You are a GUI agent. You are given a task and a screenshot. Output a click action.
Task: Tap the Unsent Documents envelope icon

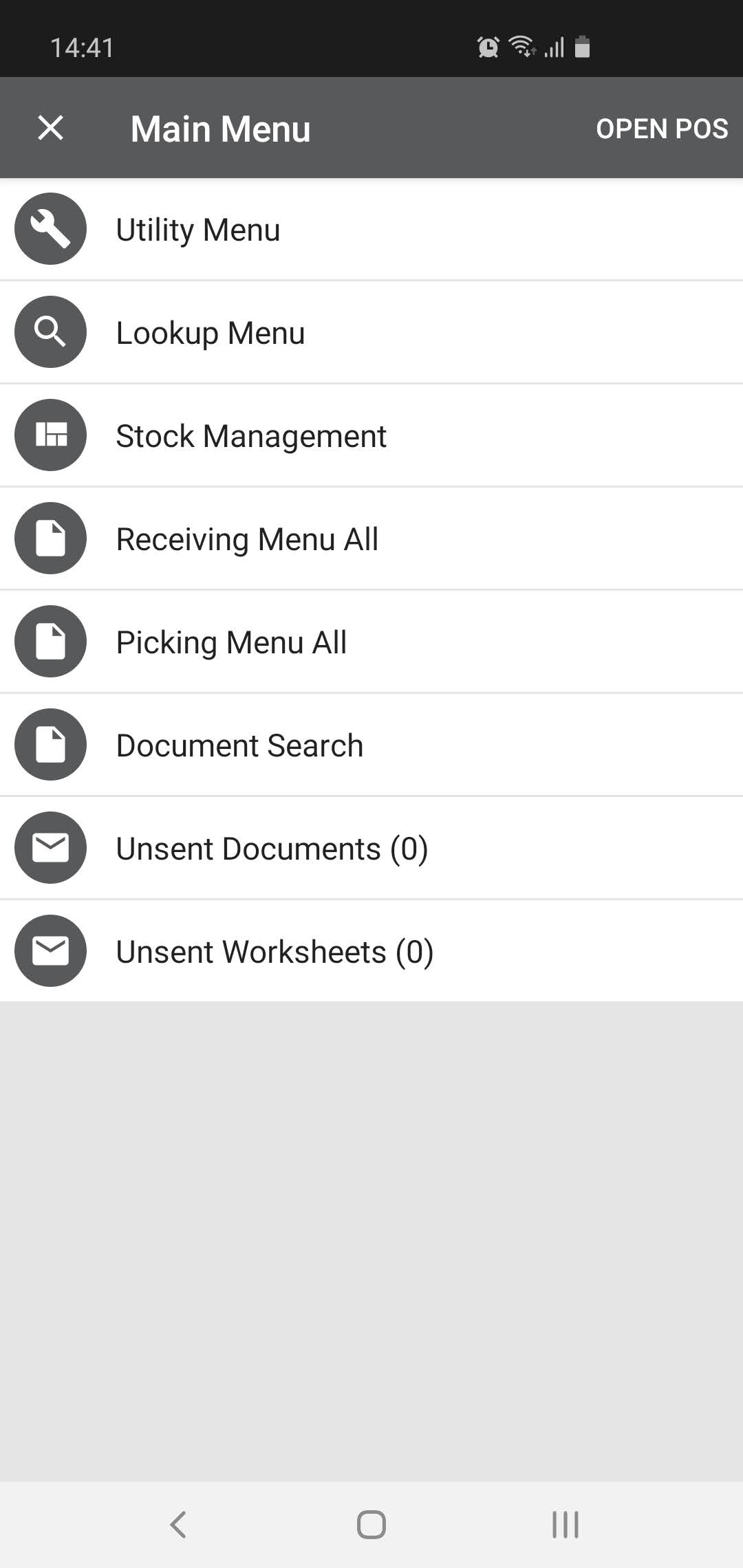[50, 848]
